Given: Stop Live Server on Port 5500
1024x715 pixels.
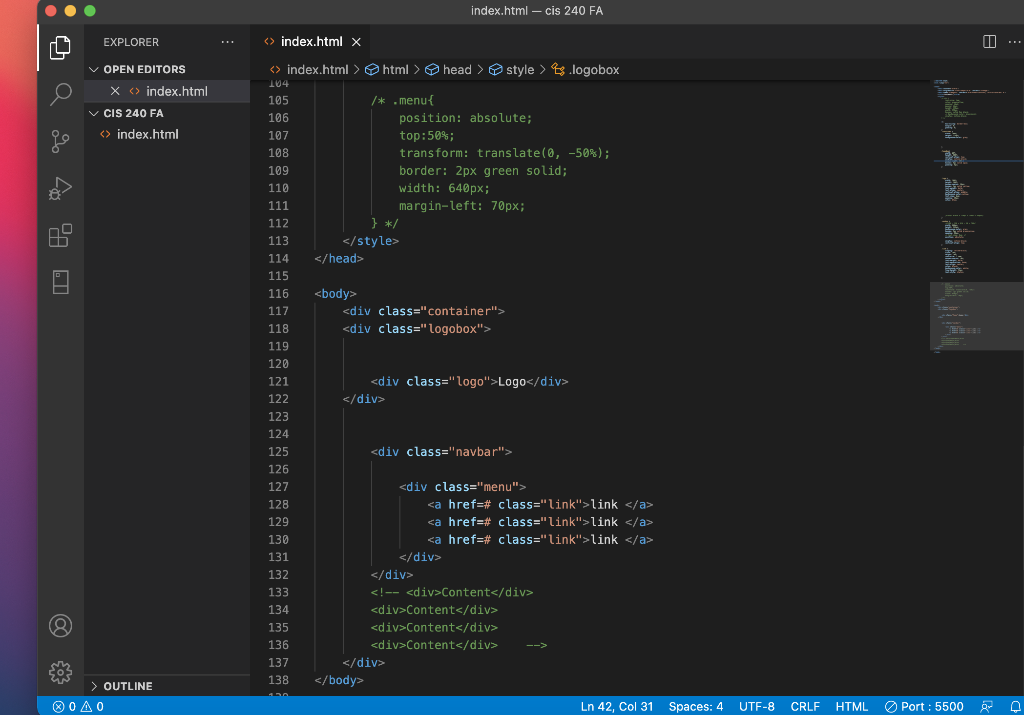Looking at the screenshot, I should pyautogui.click(x=924, y=707).
